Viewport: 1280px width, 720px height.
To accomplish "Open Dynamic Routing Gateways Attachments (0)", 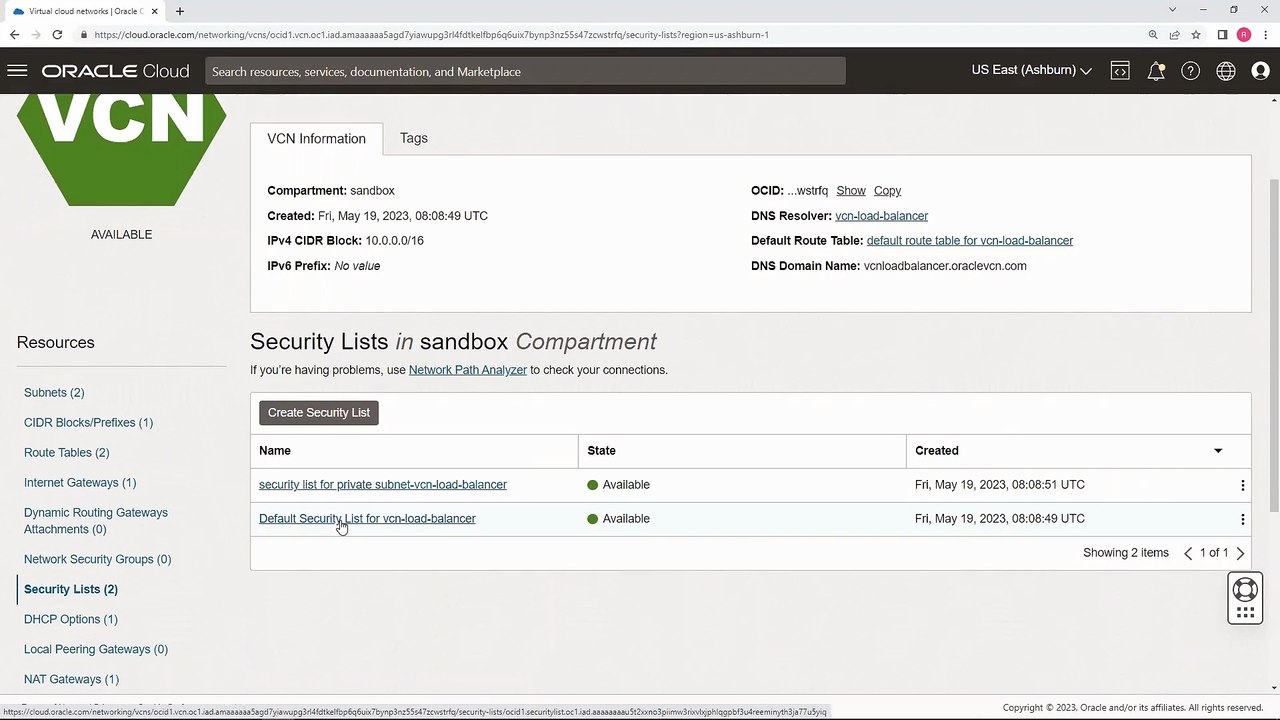I will (96, 521).
